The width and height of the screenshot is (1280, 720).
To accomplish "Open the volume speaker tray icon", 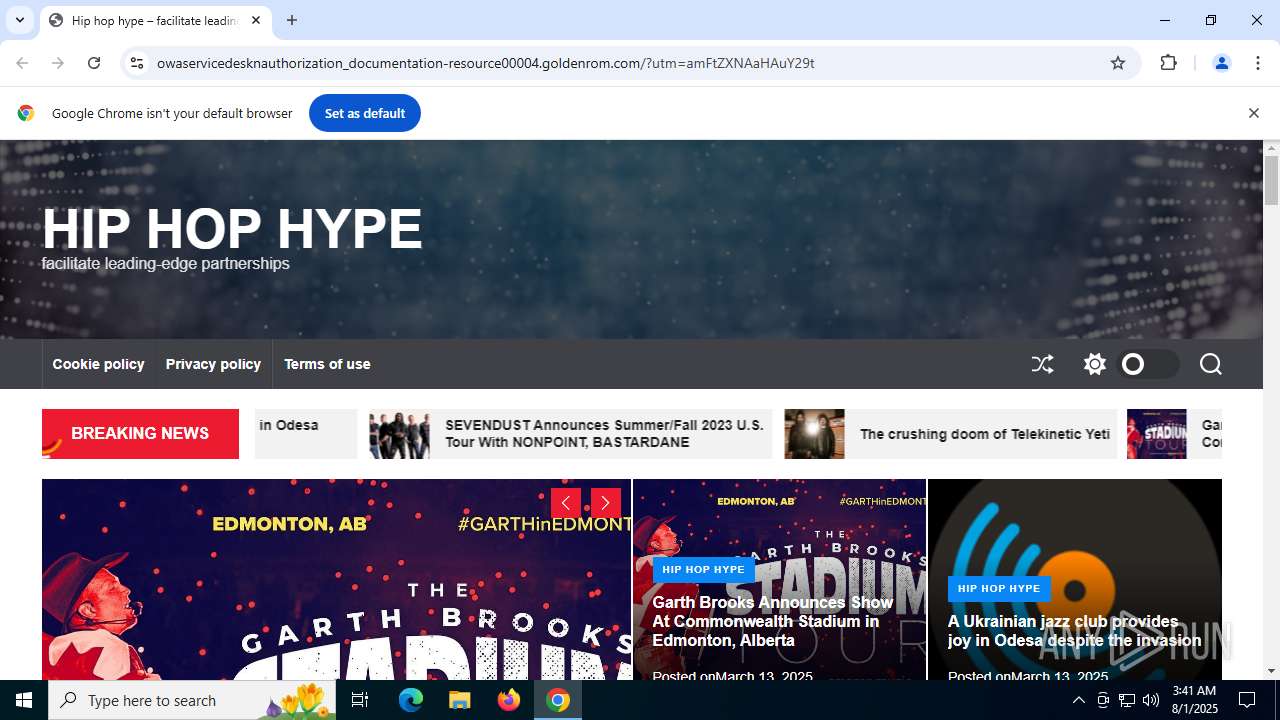I will pyautogui.click(x=1150, y=700).
